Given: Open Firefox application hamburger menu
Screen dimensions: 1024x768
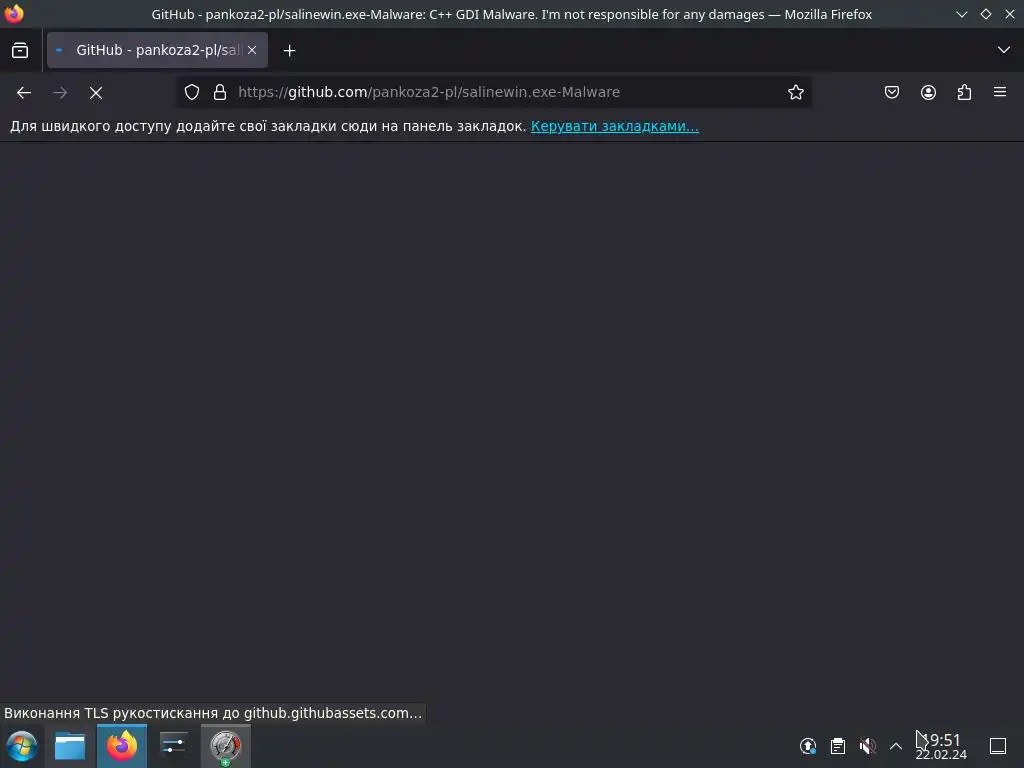Looking at the screenshot, I should pos(1000,92).
